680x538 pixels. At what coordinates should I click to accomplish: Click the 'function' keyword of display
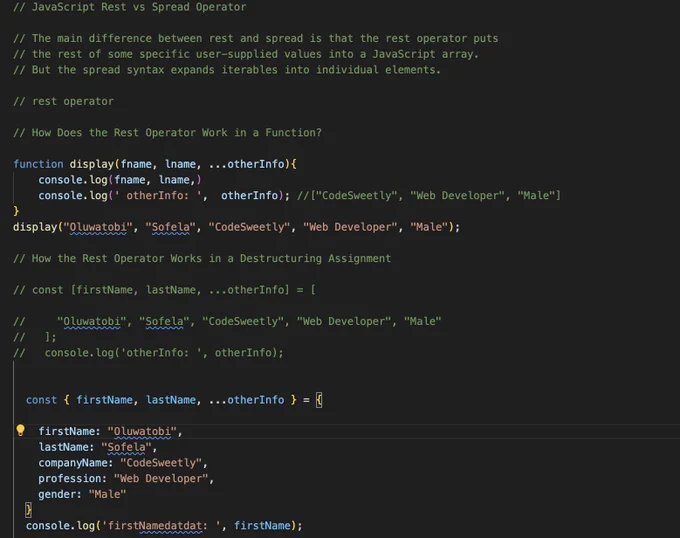(38, 164)
